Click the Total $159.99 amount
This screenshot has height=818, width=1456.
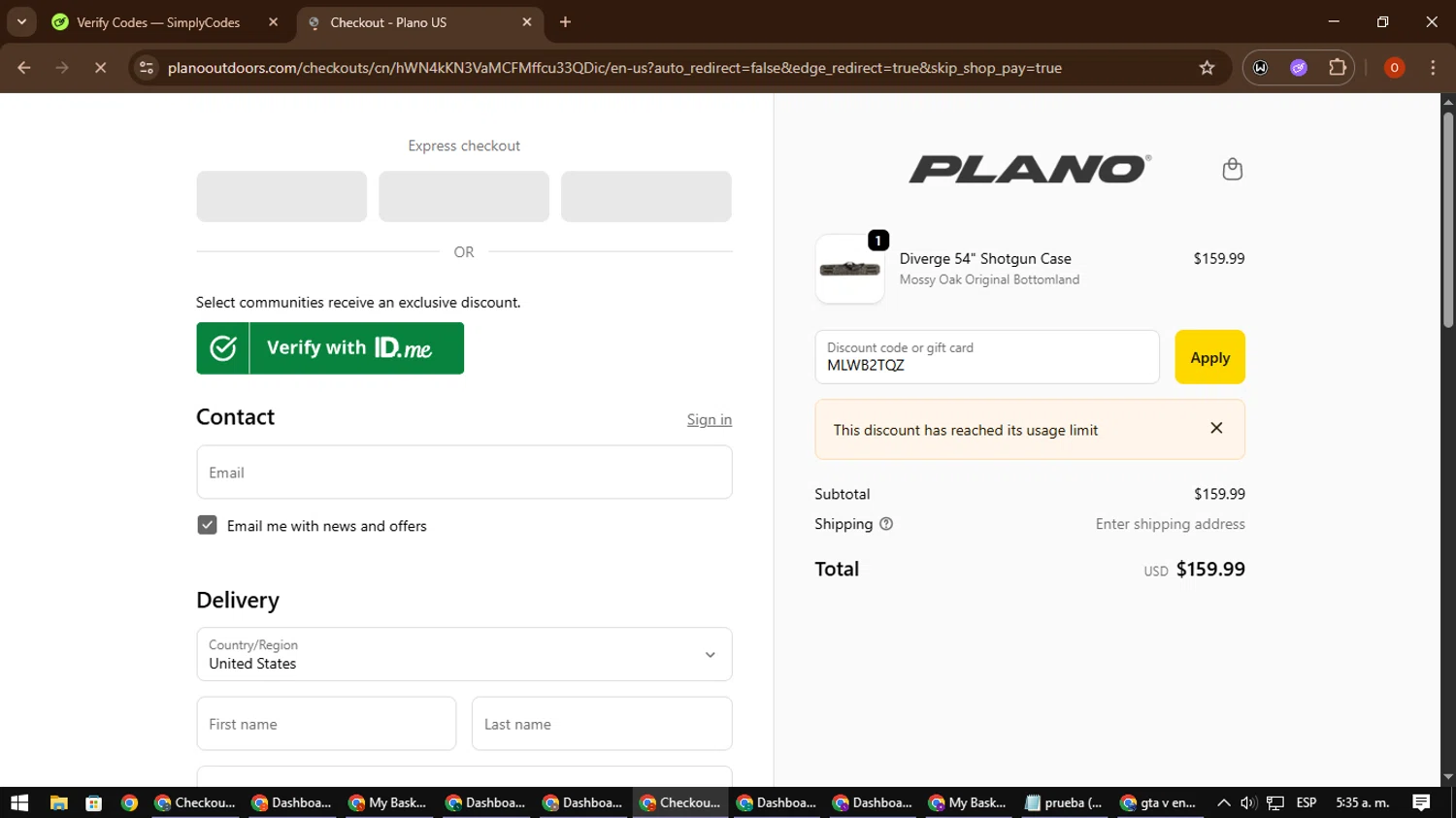pos(1210,570)
